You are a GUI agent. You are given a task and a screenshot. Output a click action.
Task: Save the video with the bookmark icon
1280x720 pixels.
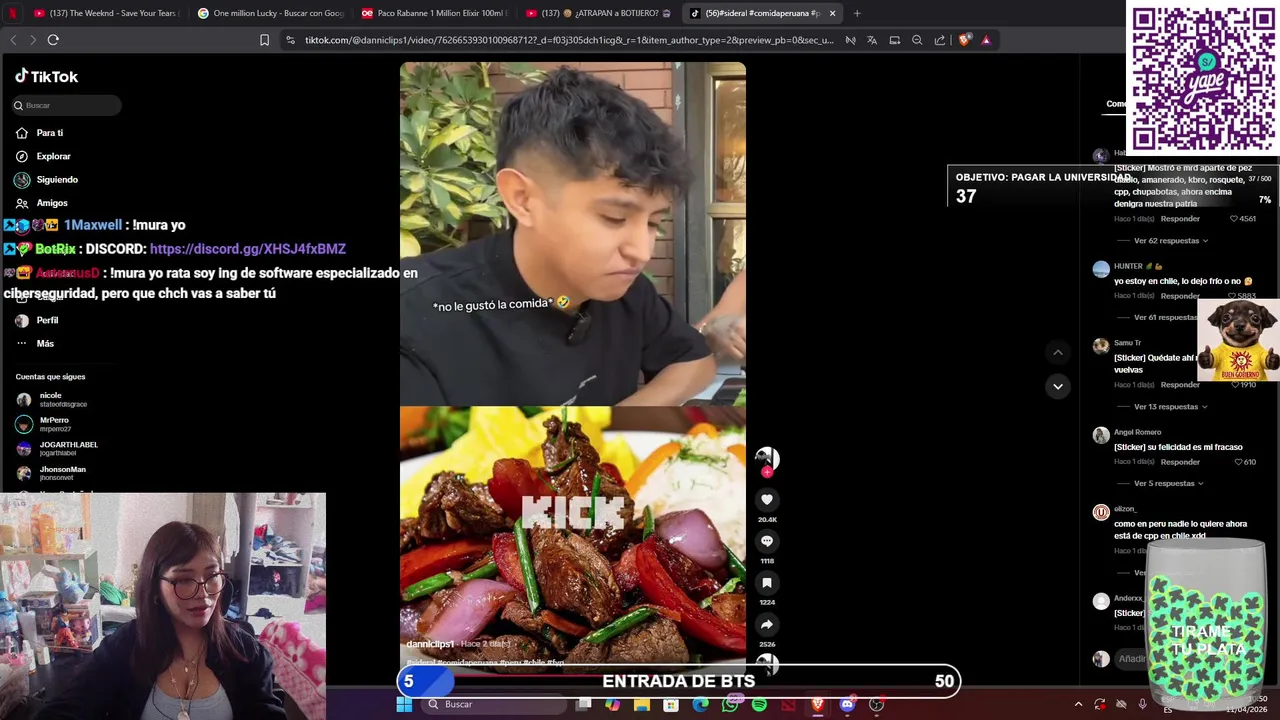(x=767, y=582)
